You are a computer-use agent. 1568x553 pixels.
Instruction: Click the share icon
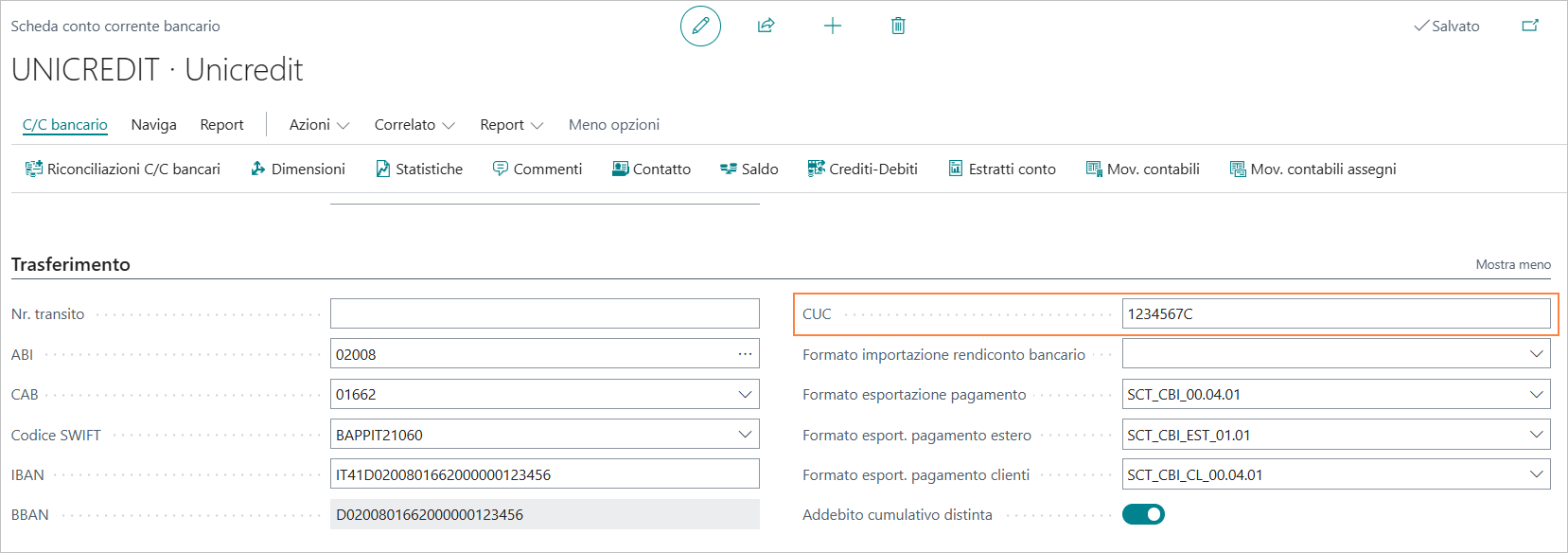[766, 26]
